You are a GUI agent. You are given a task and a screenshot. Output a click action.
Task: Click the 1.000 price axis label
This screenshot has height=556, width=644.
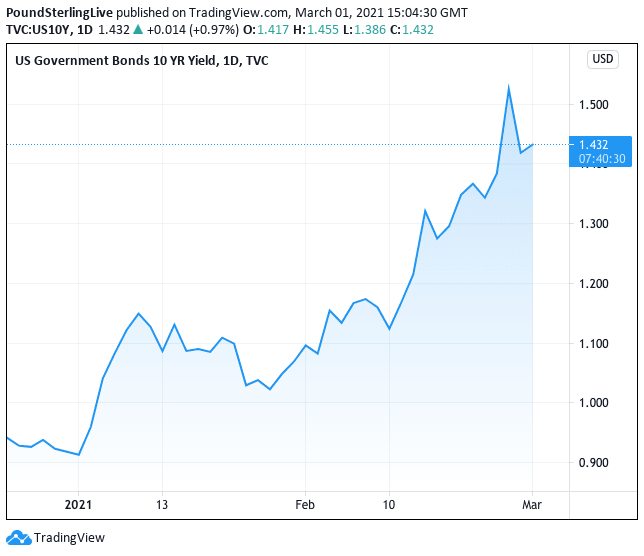point(593,403)
